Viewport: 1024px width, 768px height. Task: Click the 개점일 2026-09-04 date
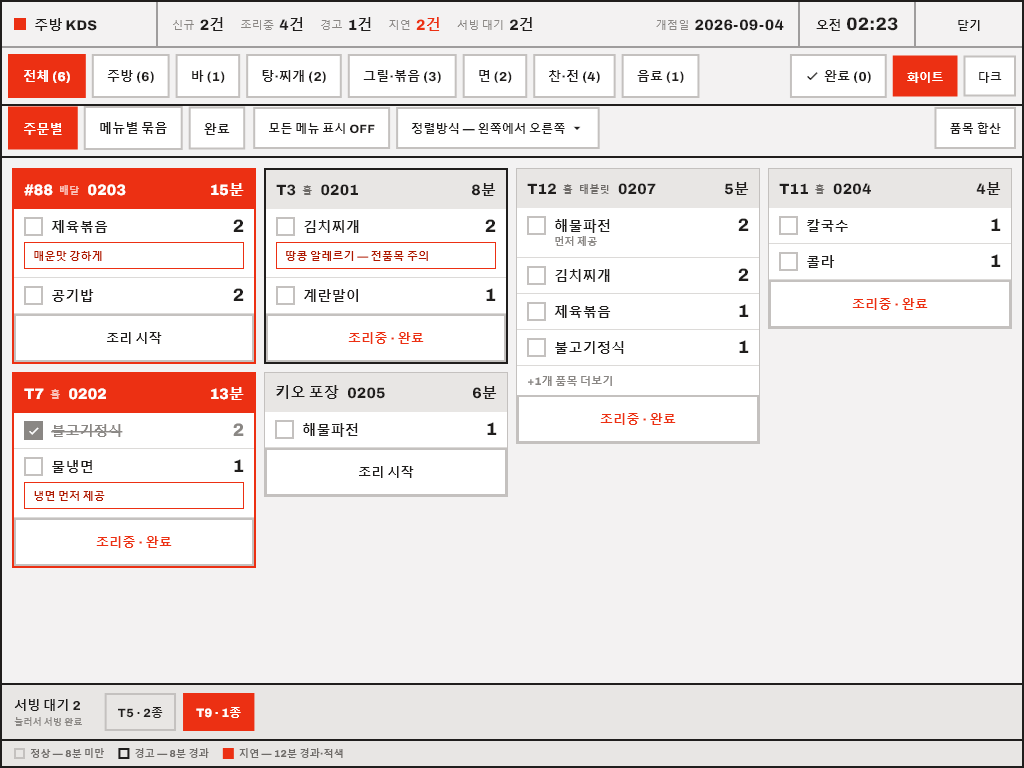coord(720,24)
